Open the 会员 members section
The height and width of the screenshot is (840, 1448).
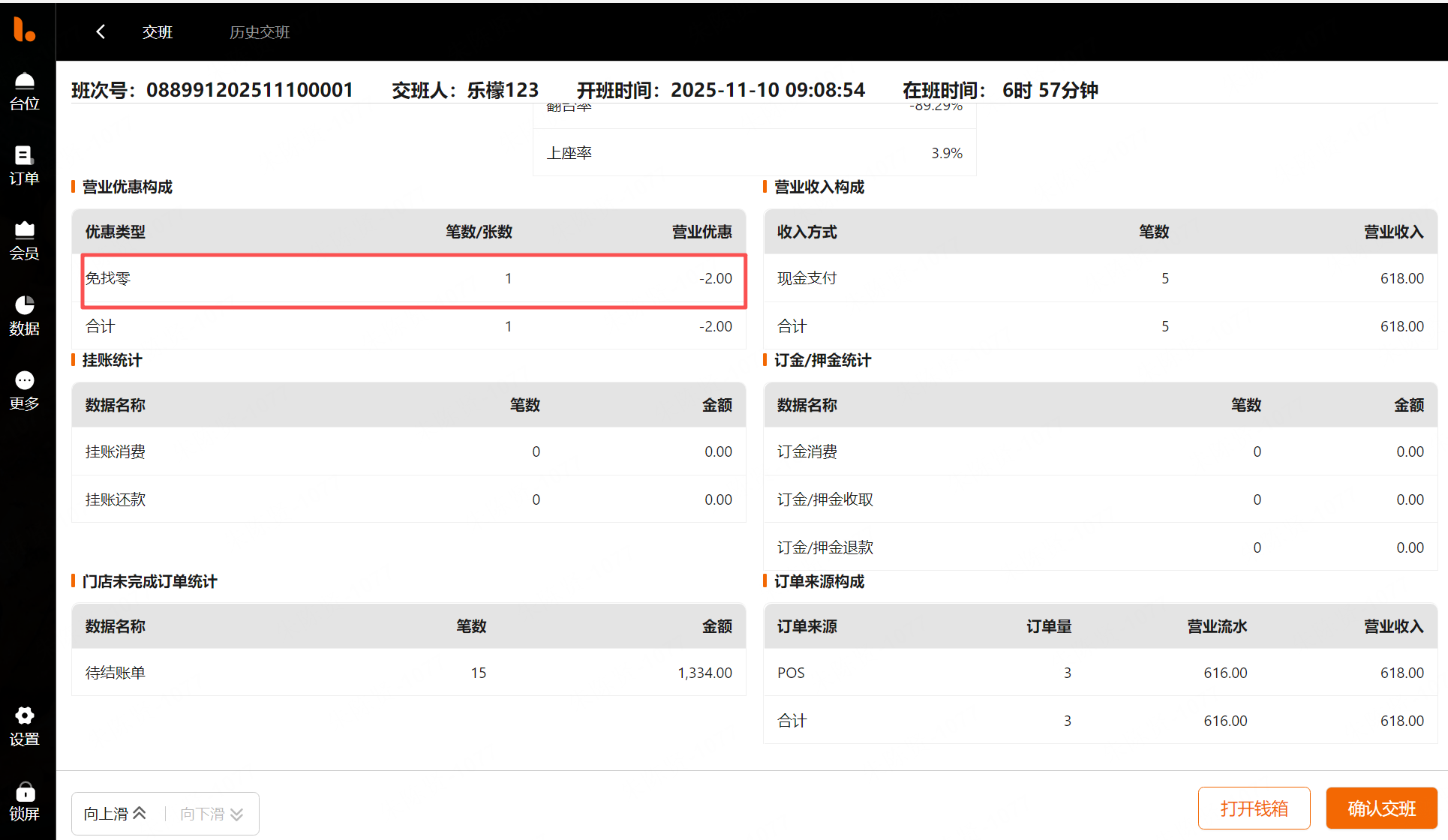24,241
